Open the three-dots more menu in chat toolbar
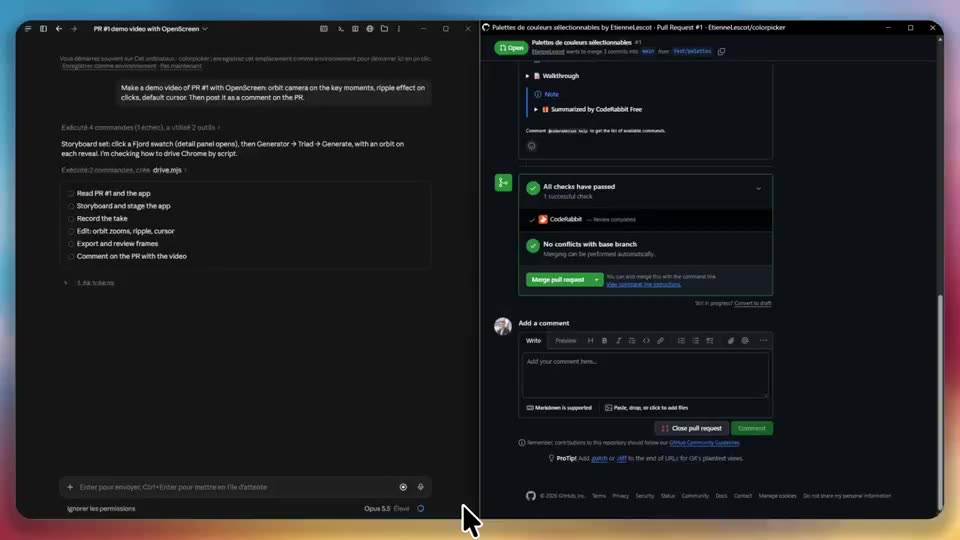This screenshot has height=540, width=960. tap(399, 29)
